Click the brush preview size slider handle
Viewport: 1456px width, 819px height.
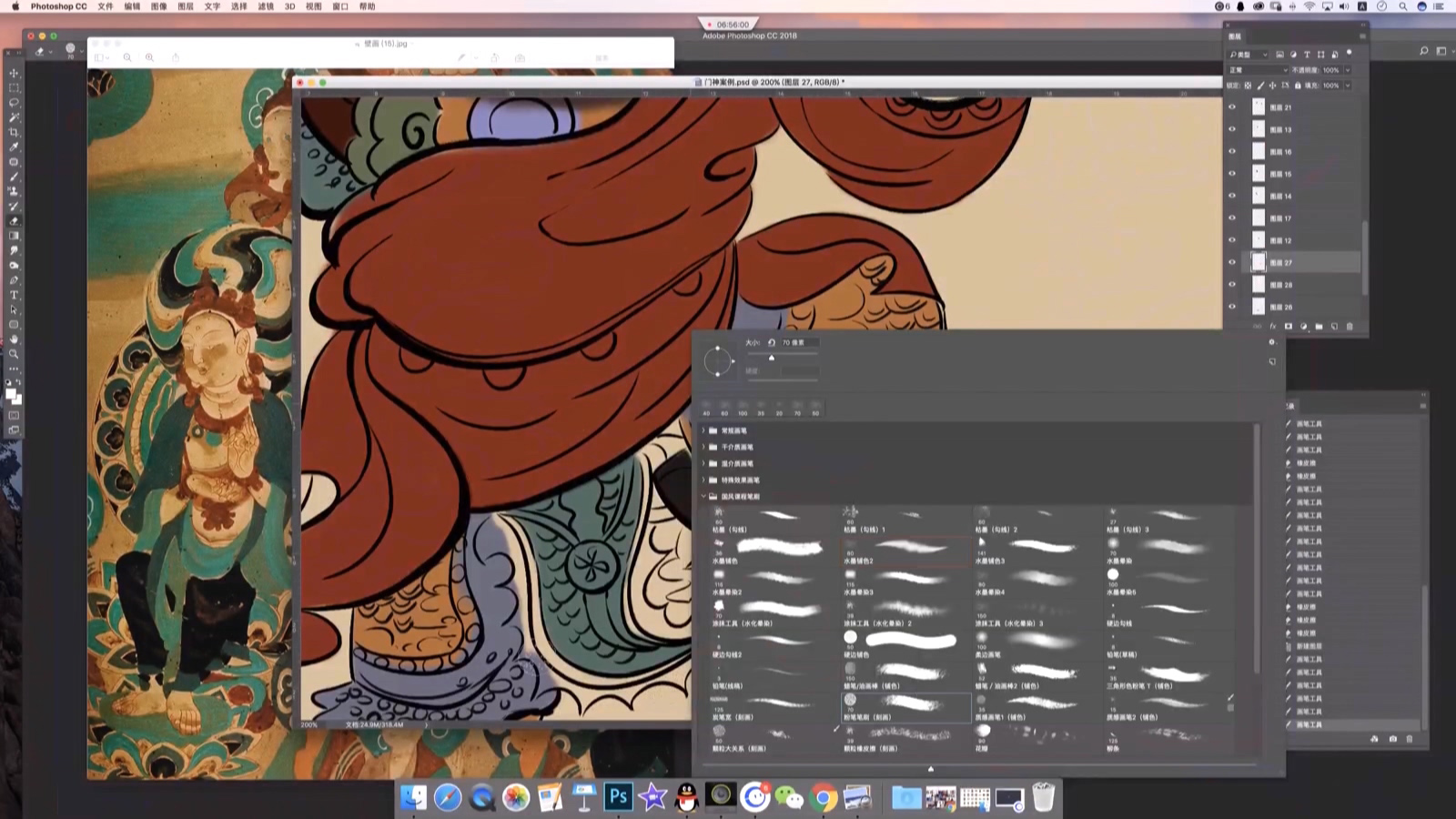pos(930,769)
